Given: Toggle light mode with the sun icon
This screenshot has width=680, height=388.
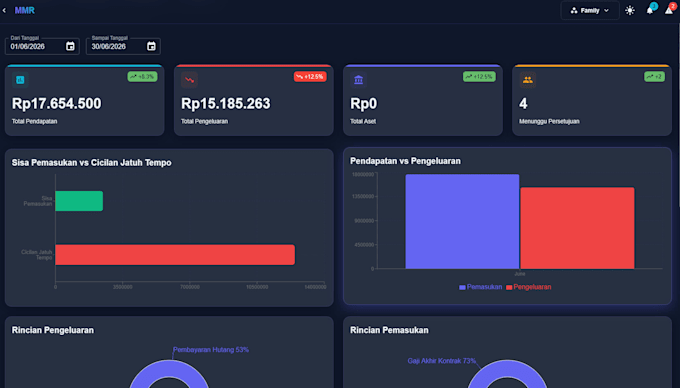Looking at the screenshot, I should coord(630,10).
